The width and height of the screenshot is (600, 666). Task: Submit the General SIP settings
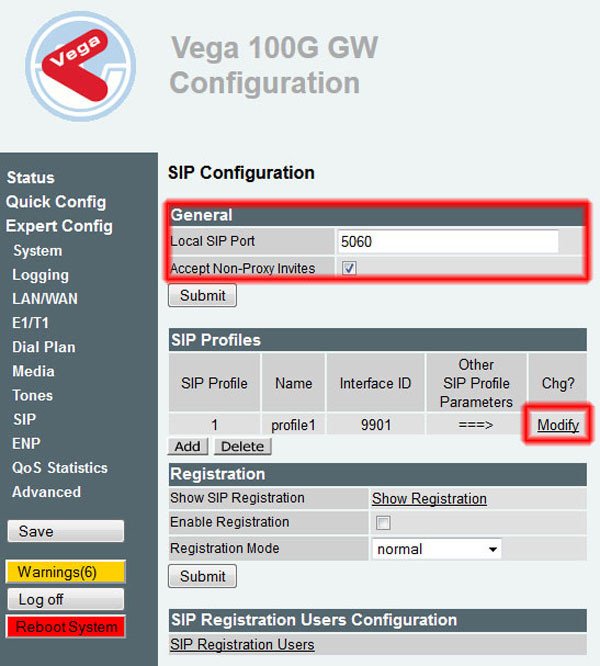[x=203, y=295]
